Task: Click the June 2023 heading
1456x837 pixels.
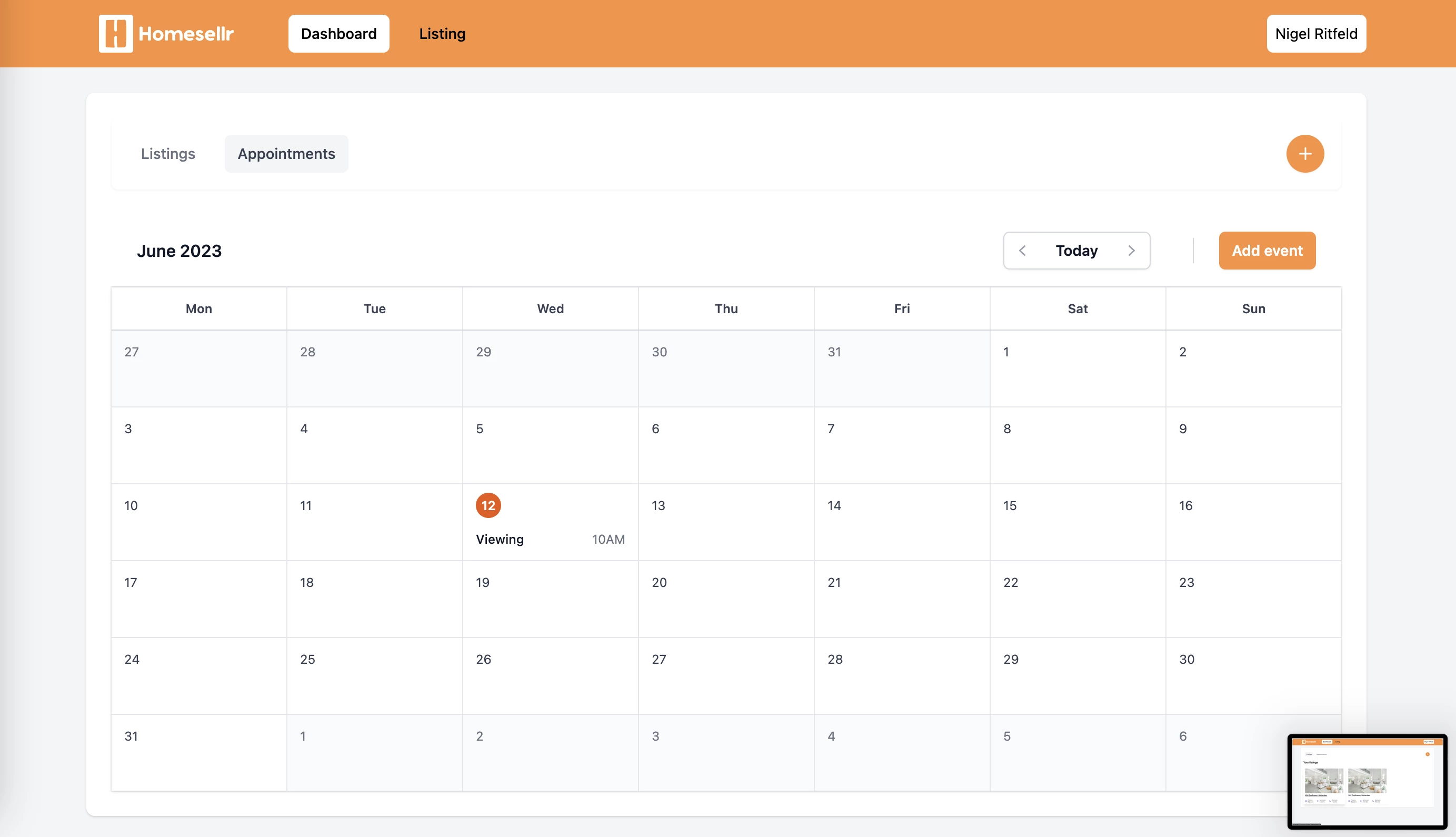Action: click(179, 251)
